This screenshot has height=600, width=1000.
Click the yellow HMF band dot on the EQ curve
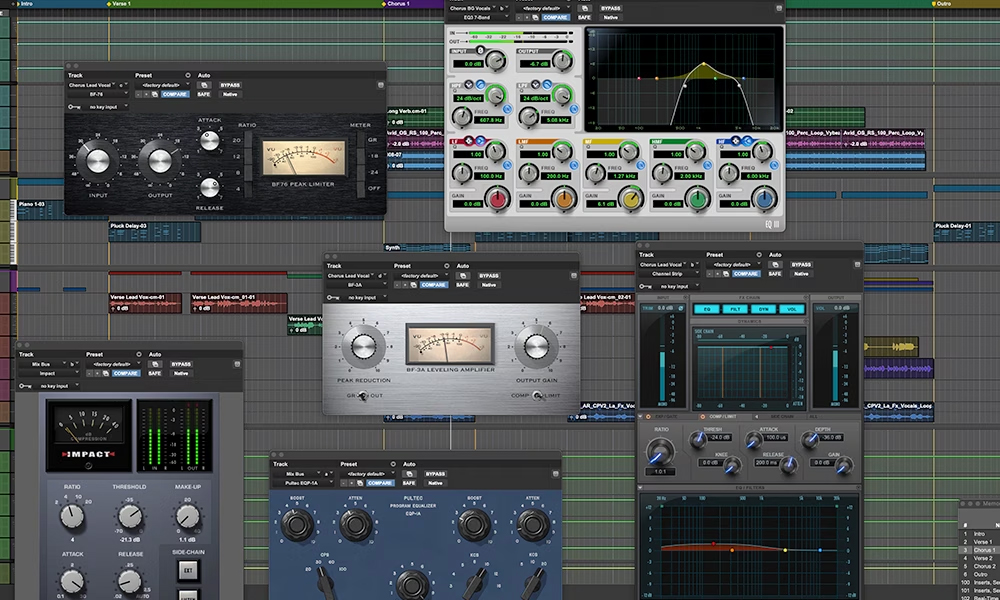click(x=704, y=63)
